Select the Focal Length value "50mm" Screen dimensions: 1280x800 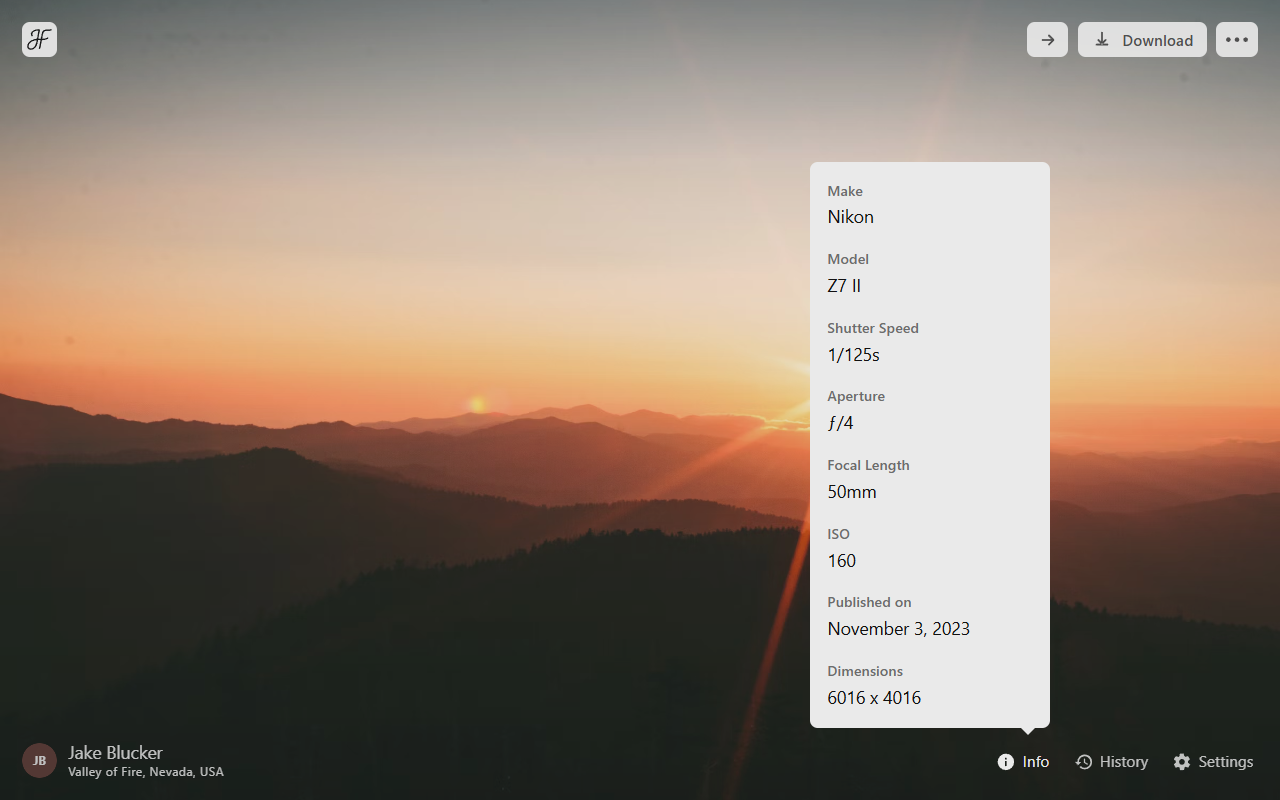[852, 492]
